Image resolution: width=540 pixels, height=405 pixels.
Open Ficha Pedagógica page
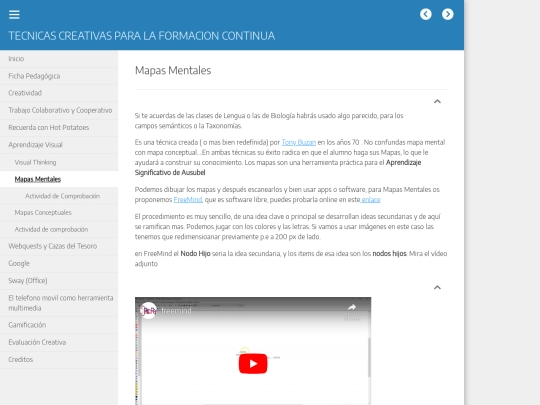(59, 76)
